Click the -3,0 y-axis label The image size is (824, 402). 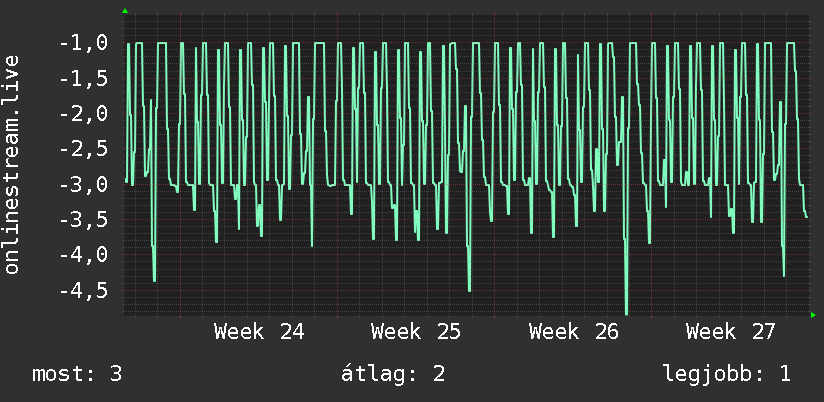coord(84,184)
